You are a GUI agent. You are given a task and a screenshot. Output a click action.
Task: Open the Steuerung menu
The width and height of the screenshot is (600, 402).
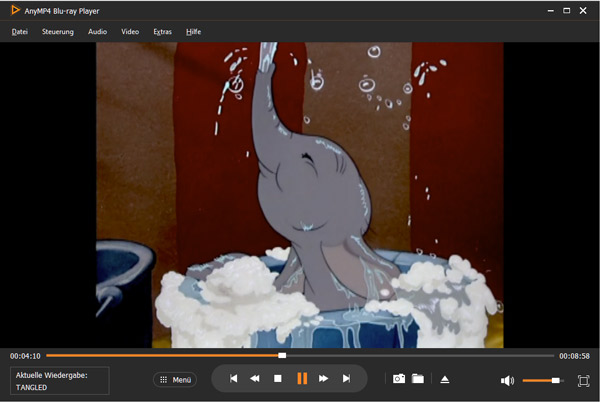pos(58,32)
